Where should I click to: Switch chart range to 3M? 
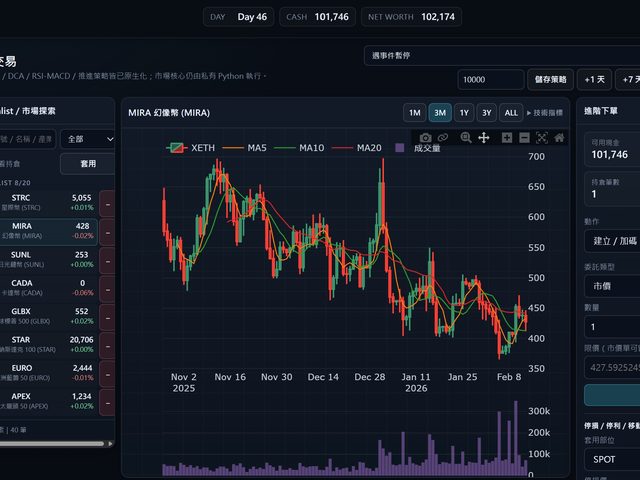coord(440,113)
